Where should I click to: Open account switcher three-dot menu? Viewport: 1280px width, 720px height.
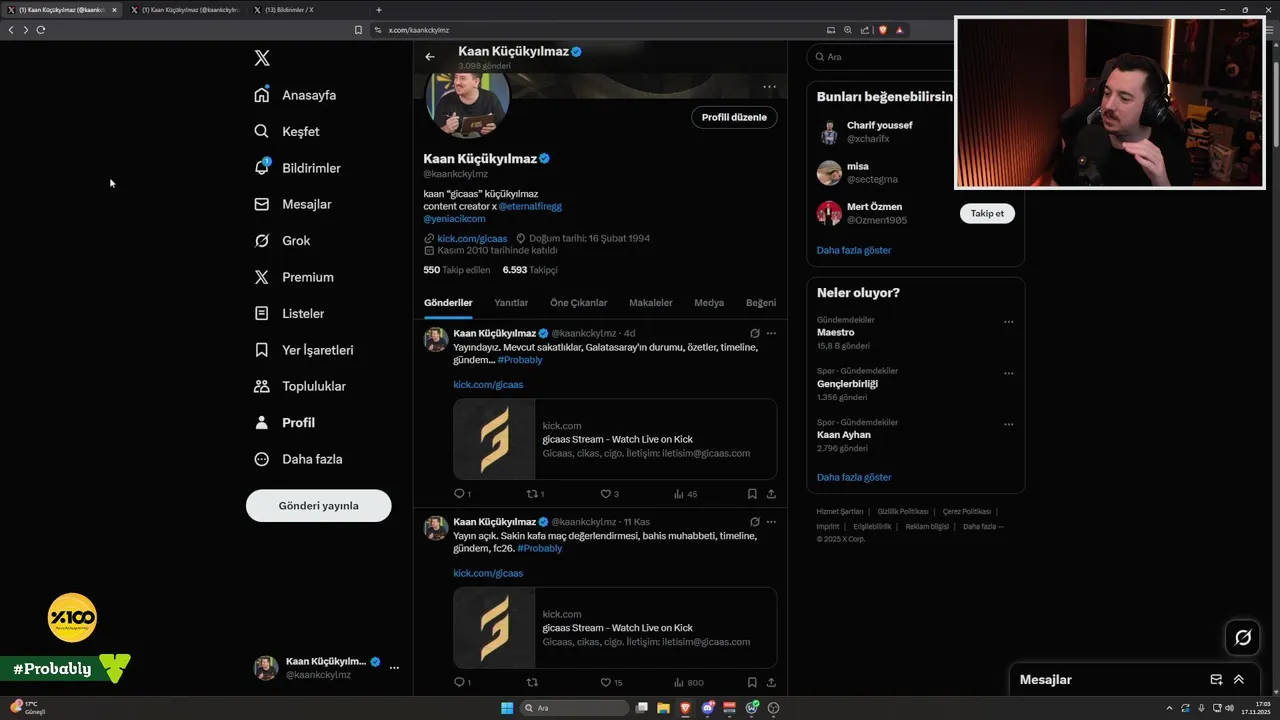pyautogui.click(x=394, y=667)
